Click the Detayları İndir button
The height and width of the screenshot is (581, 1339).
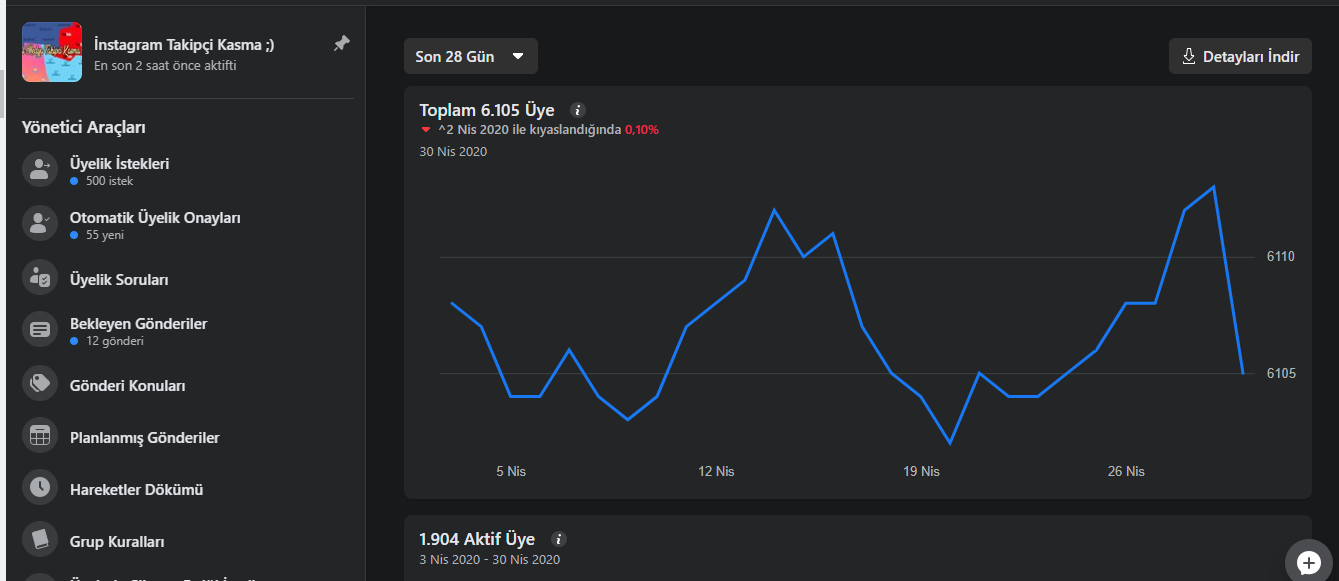pyautogui.click(x=1240, y=56)
